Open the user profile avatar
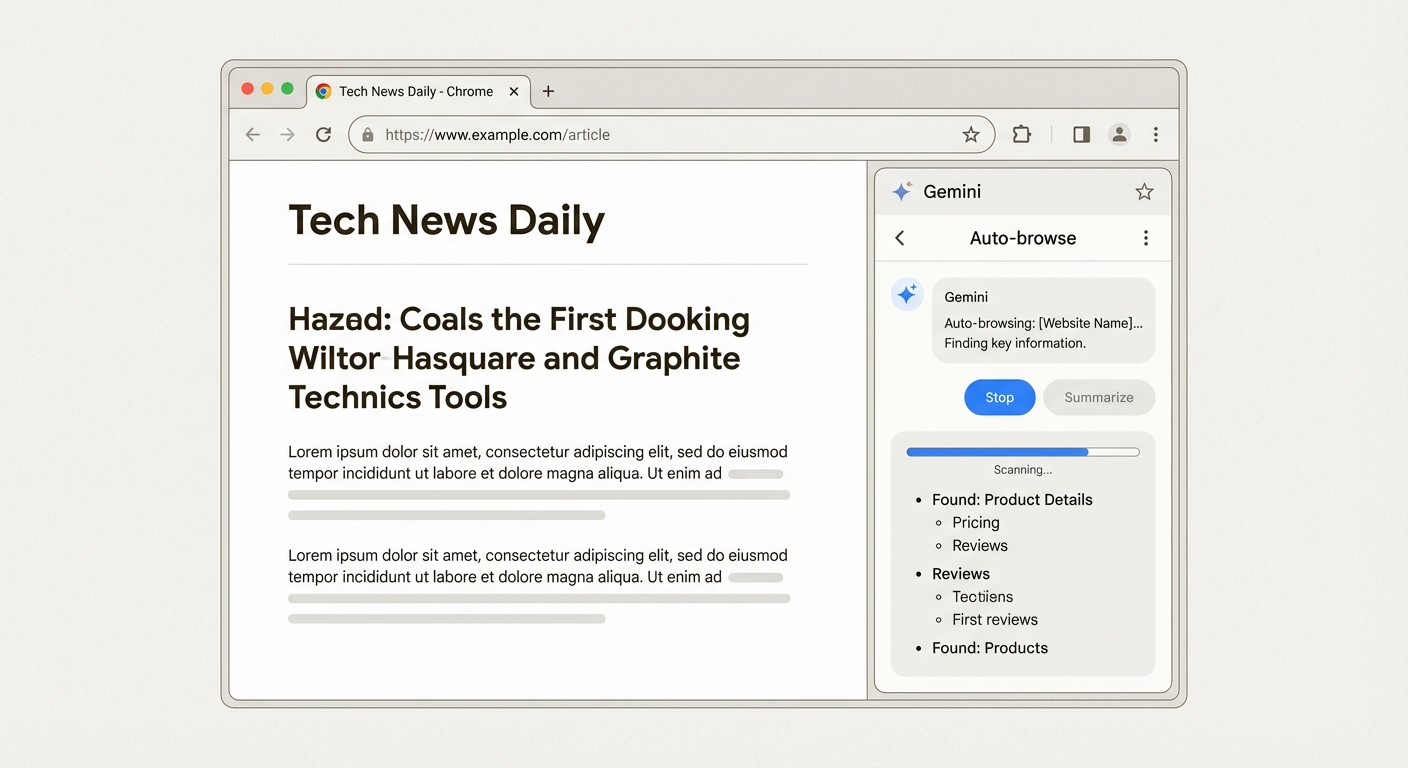 coord(1119,134)
